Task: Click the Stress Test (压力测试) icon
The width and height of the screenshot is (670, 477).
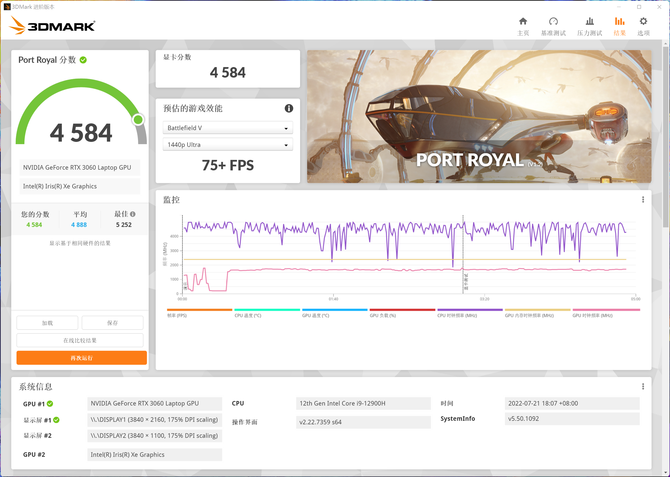Action: pyautogui.click(x=587, y=25)
